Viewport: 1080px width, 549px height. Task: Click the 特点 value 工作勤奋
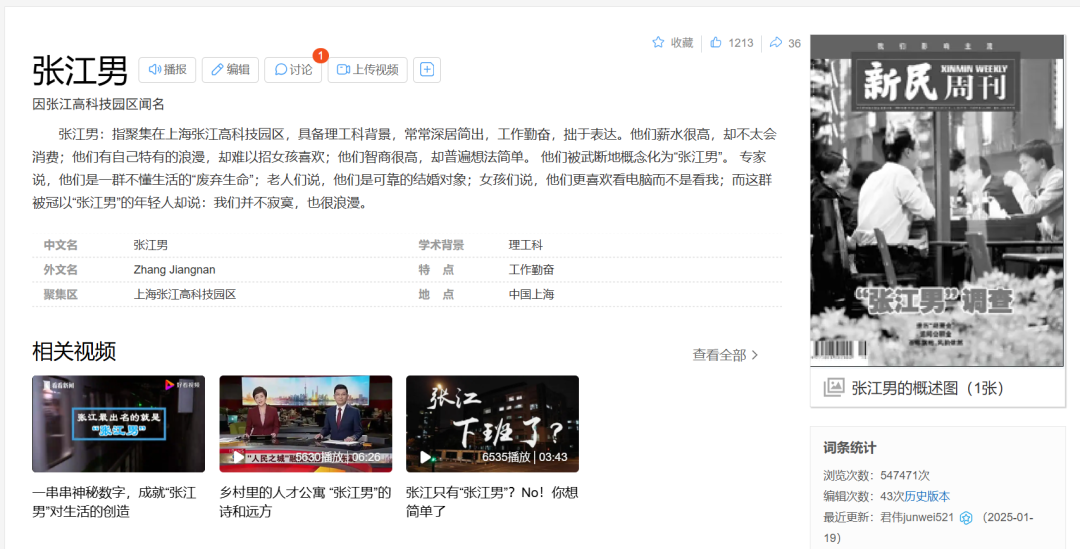531,269
